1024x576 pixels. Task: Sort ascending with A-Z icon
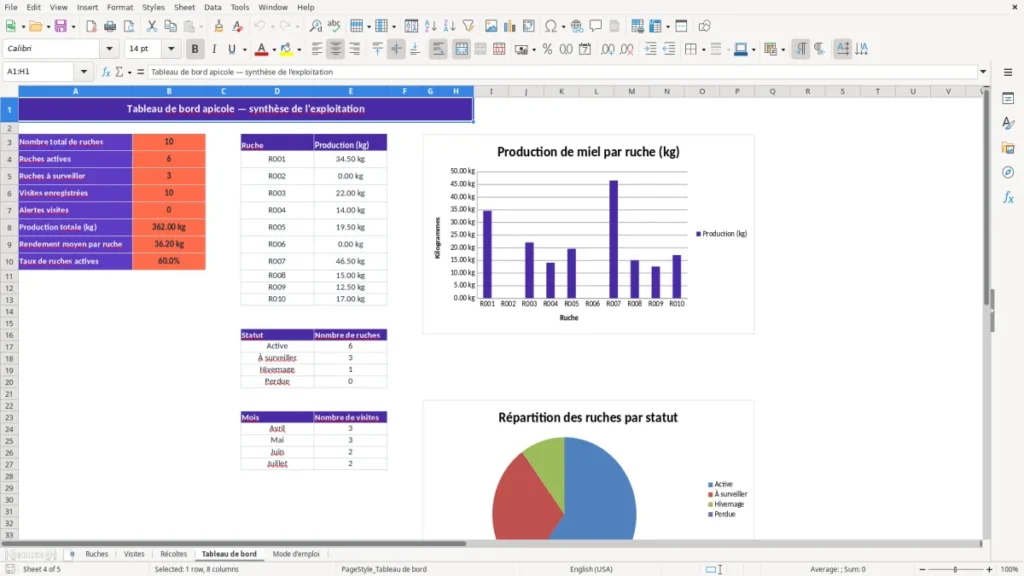coord(430,26)
